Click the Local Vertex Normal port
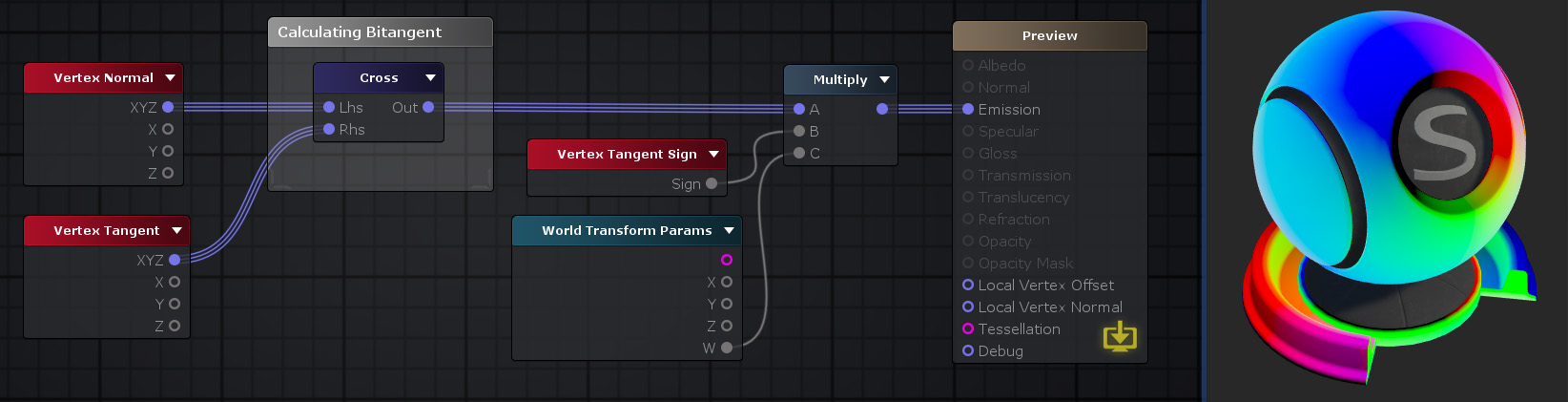The height and width of the screenshot is (402, 1568). pyautogui.click(x=968, y=307)
